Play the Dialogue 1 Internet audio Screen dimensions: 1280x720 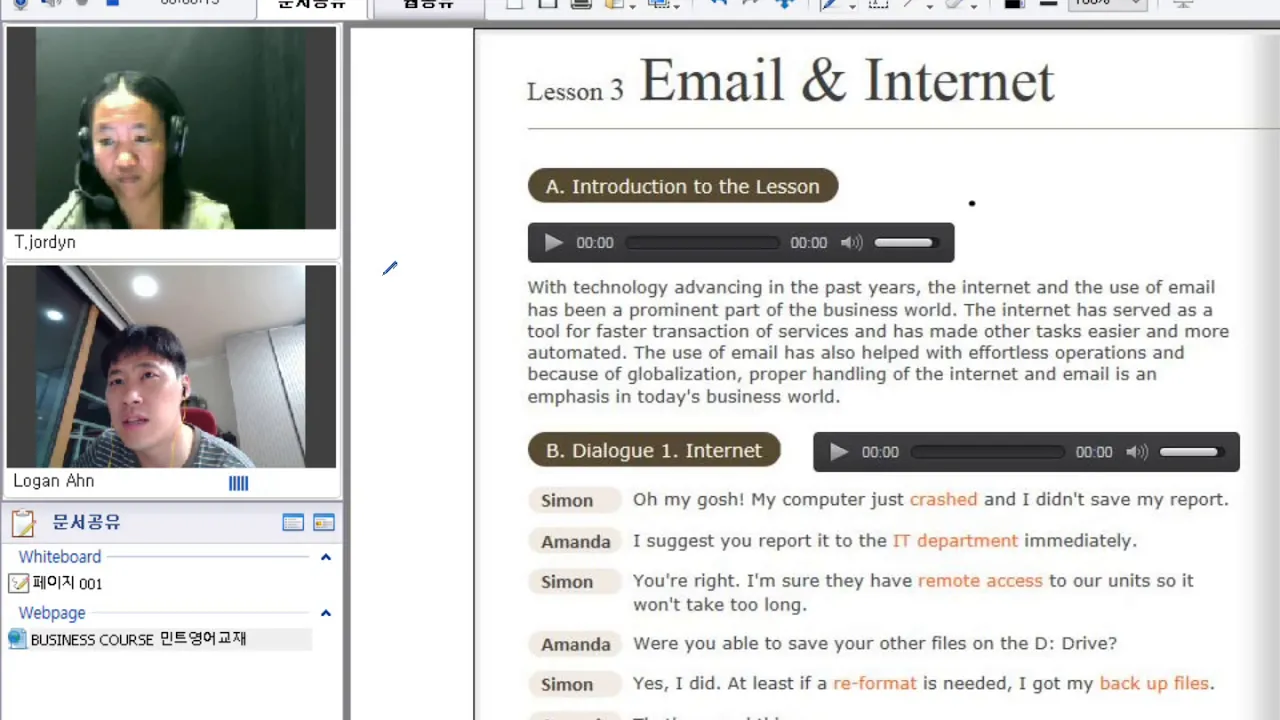[839, 452]
